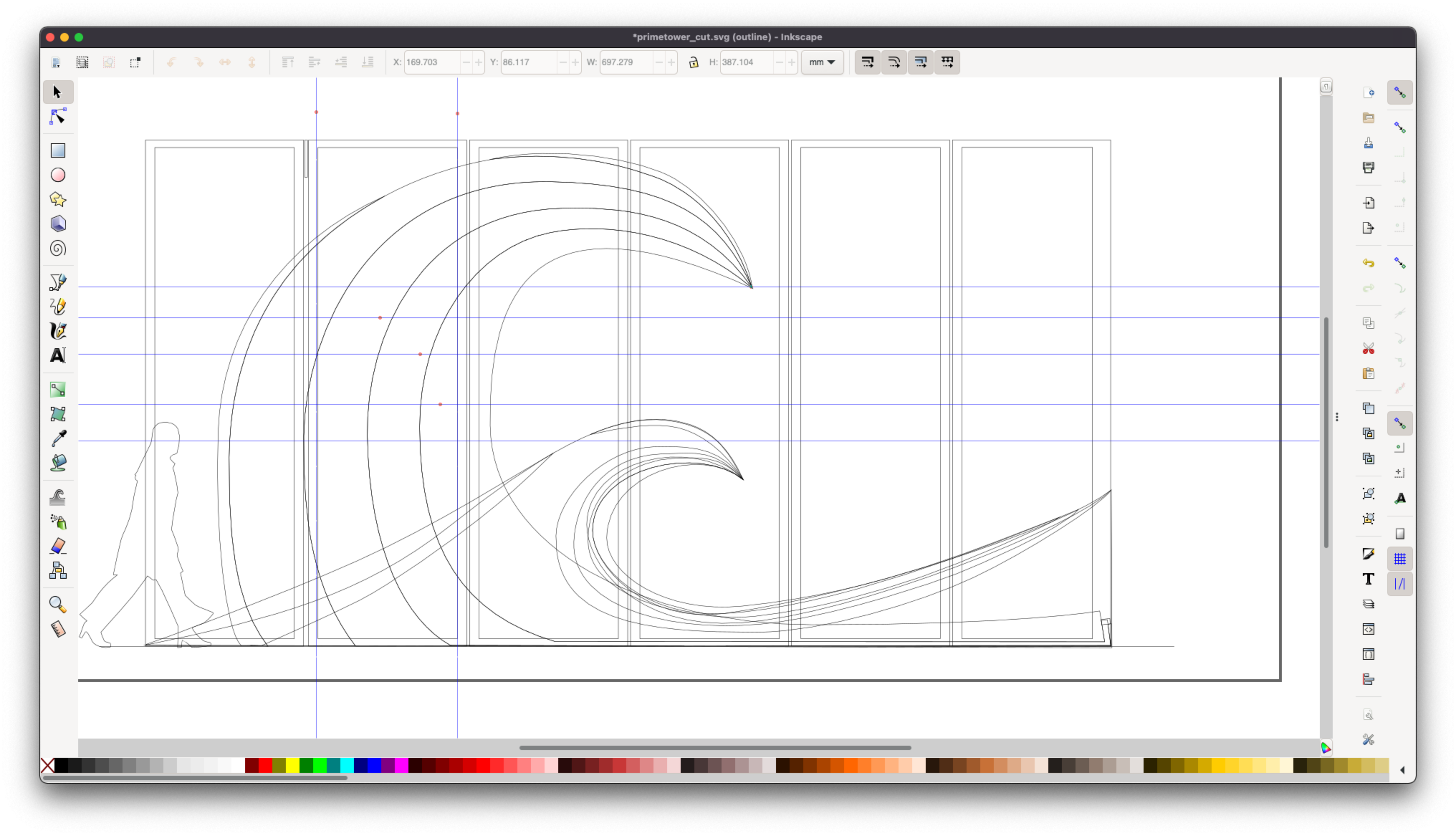Toggle snap to grids
This screenshot has height=836, width=1456.
pyautogui.click(x=1400, y=559)
